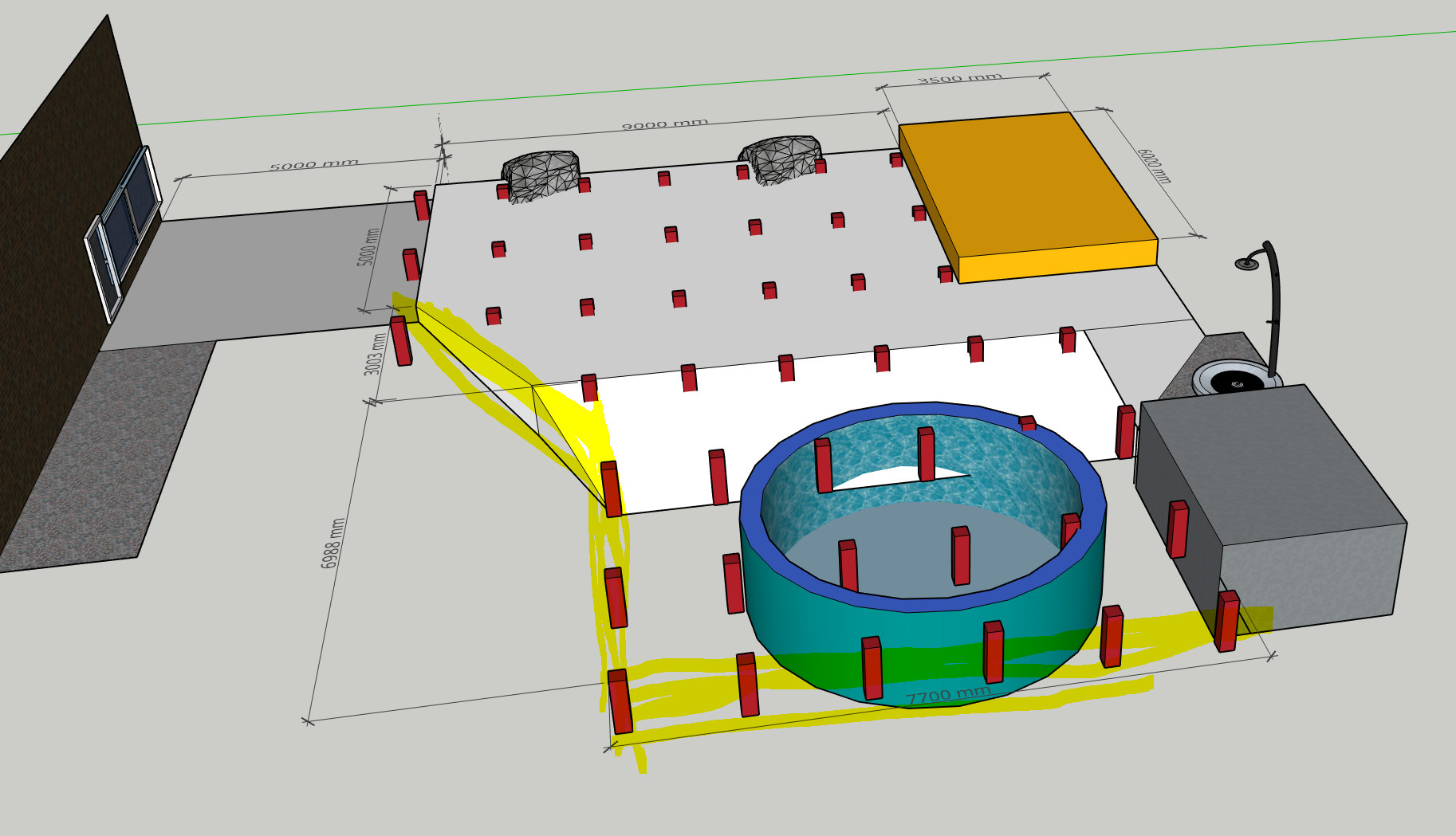The height and width of the screenshot is (836, 1456).
Task: Select the 3003 mm dimension text
Action: pyautogui.click(x=374, y=354)
